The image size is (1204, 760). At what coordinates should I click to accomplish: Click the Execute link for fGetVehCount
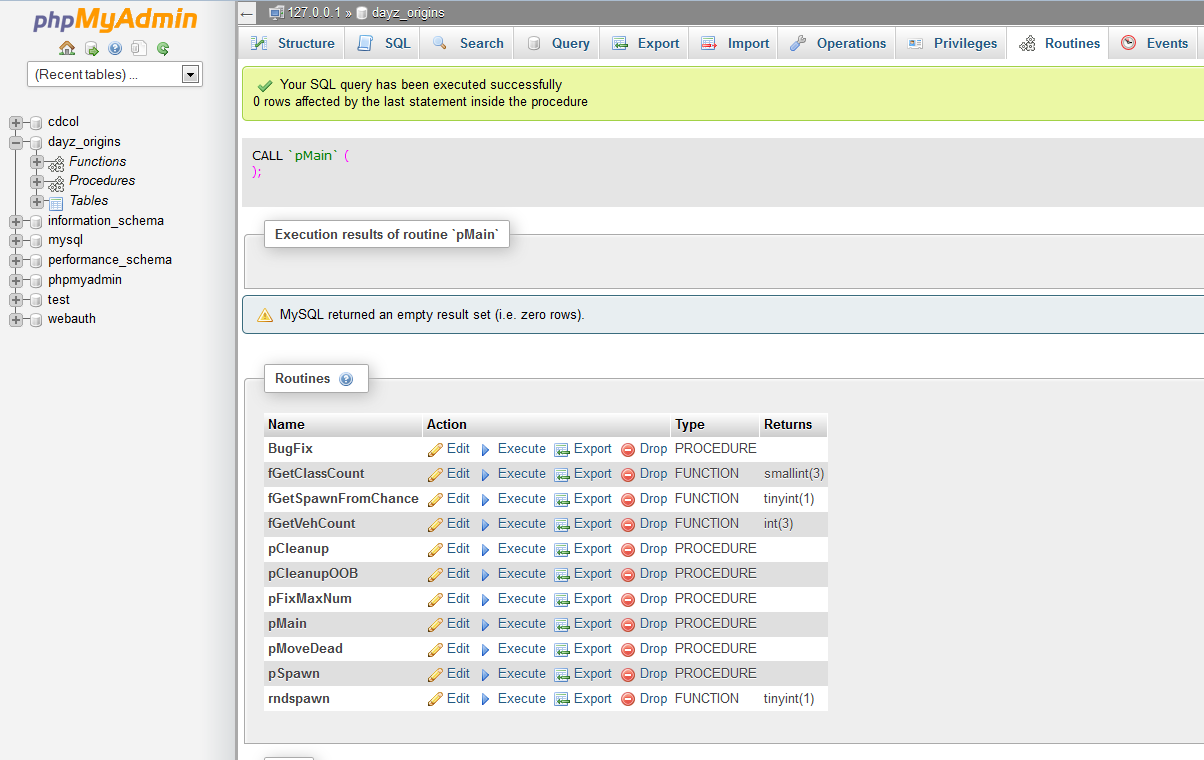(522, 524)
